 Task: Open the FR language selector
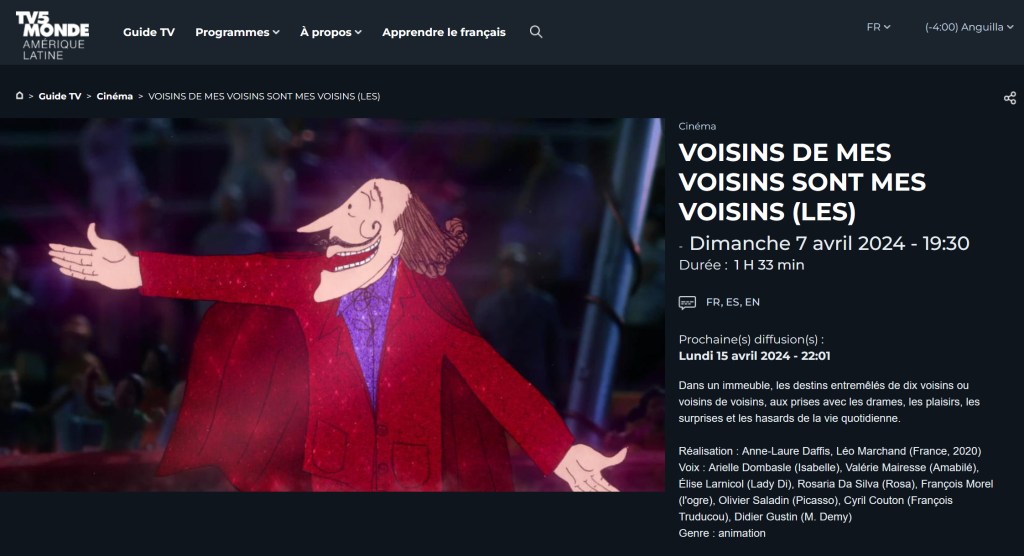[878, 27]
